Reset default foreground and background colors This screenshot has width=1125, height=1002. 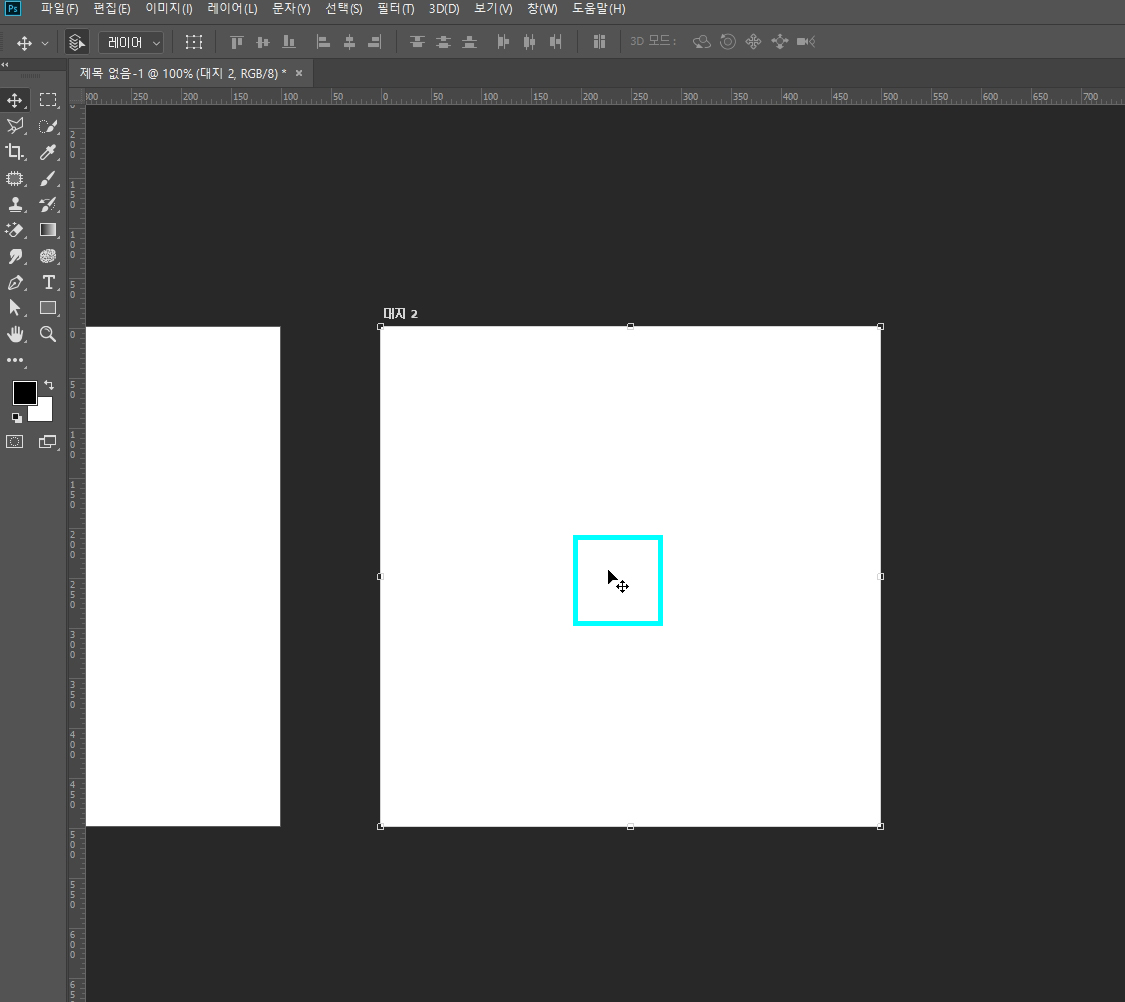[17, 417]
